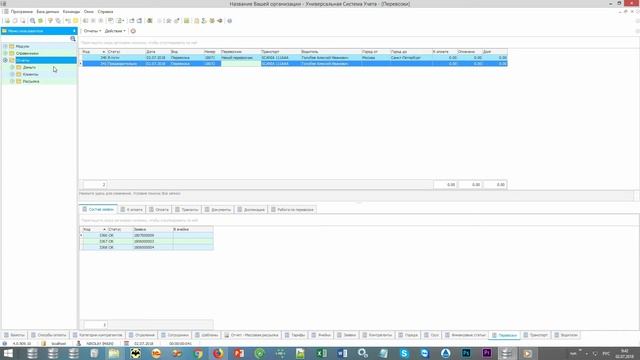Image resolution: width=640 pixels, height=360 pixels.
Task: Launch Firefox from the taskbar
Action: coord(218,353)
